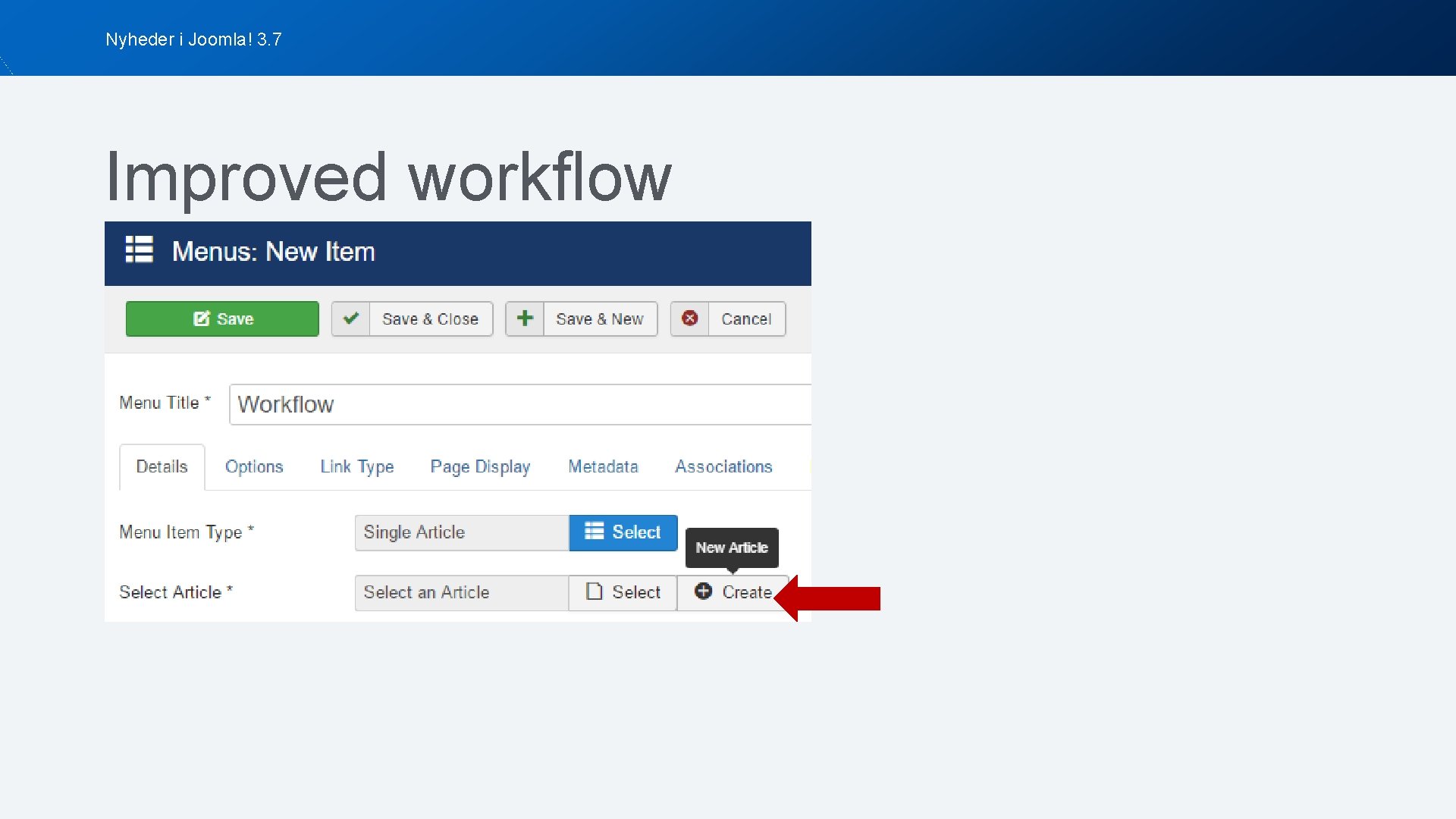Go to the Page Display tab
The image size is (1456, 819).
click(x=480, y=466)
